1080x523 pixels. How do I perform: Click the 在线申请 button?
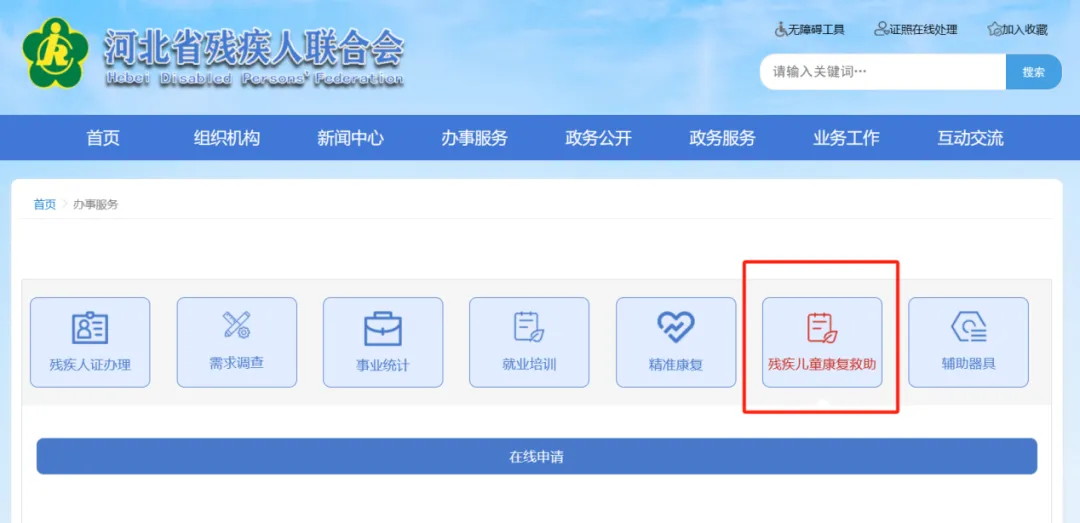point(537,456)
